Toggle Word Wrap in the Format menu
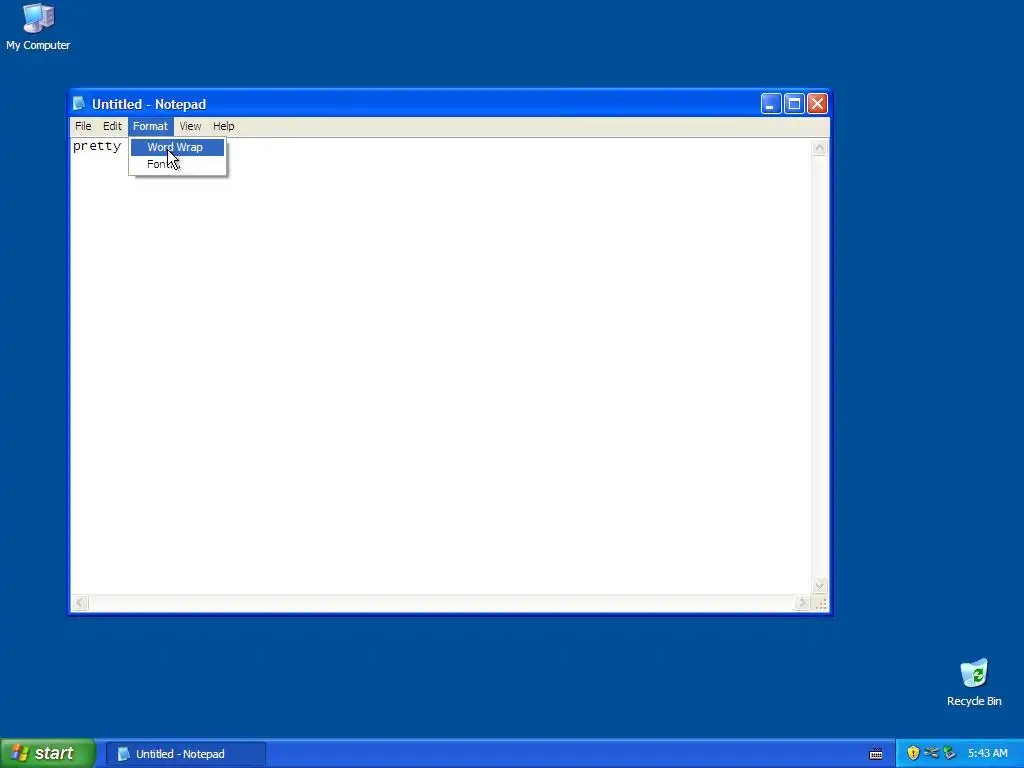This screenshot has height=768, width=1024. (x=178, y=147)
